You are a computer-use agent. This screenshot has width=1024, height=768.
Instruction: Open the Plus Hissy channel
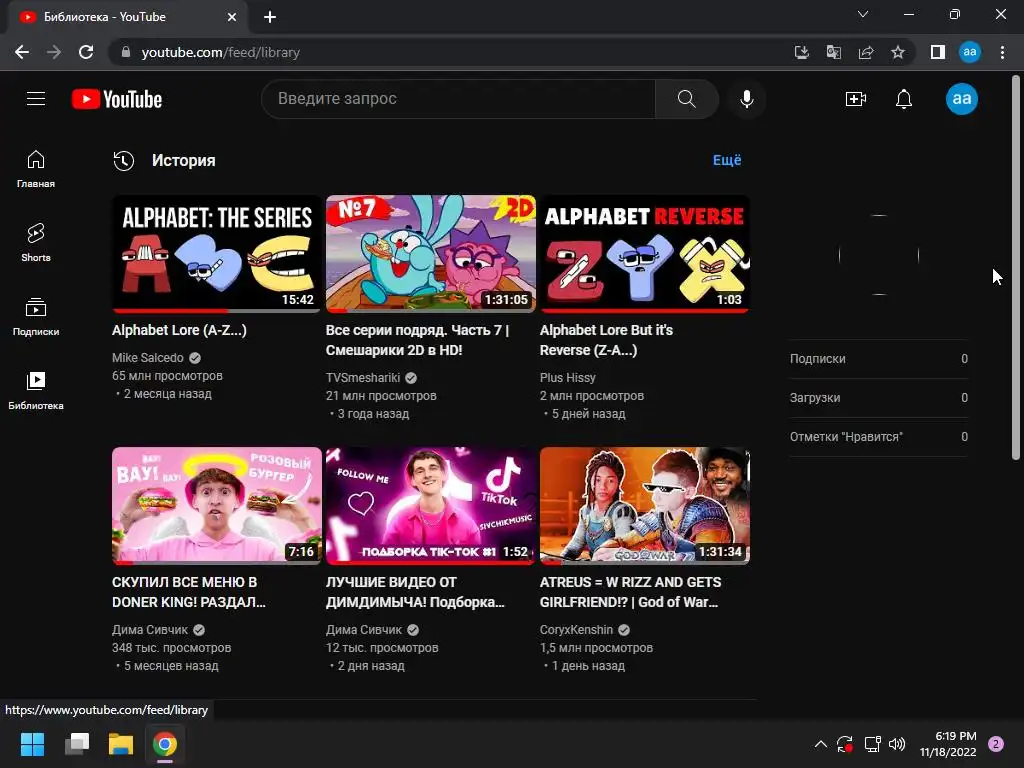(568, 377)
